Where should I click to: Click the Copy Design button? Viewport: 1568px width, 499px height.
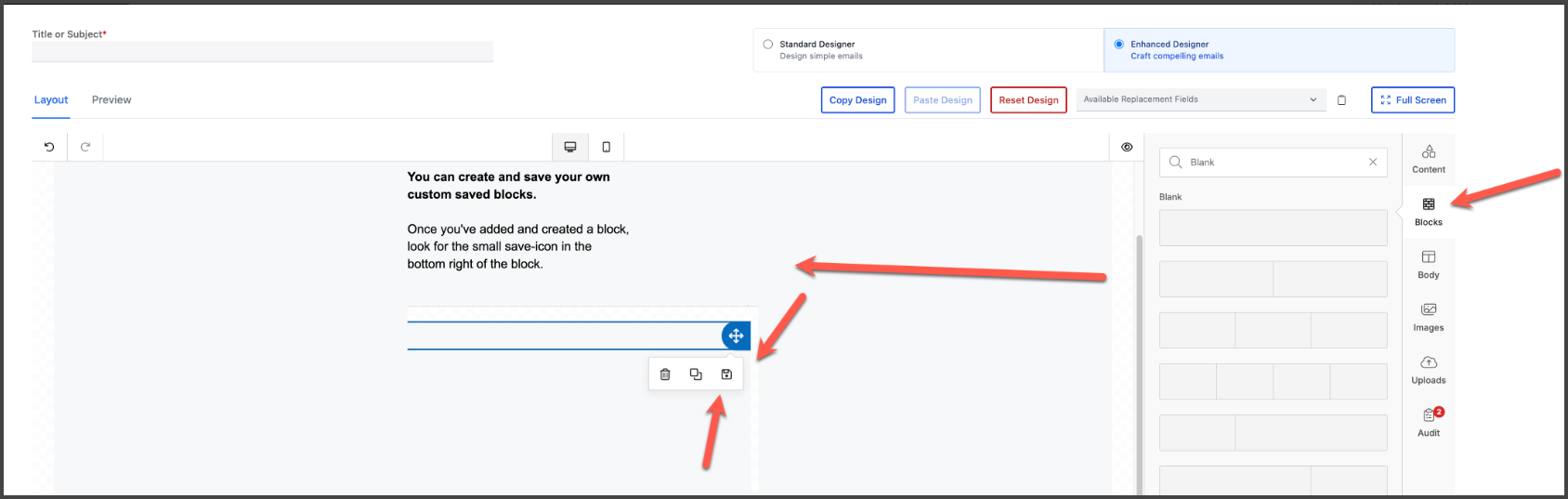click(857, 100)
